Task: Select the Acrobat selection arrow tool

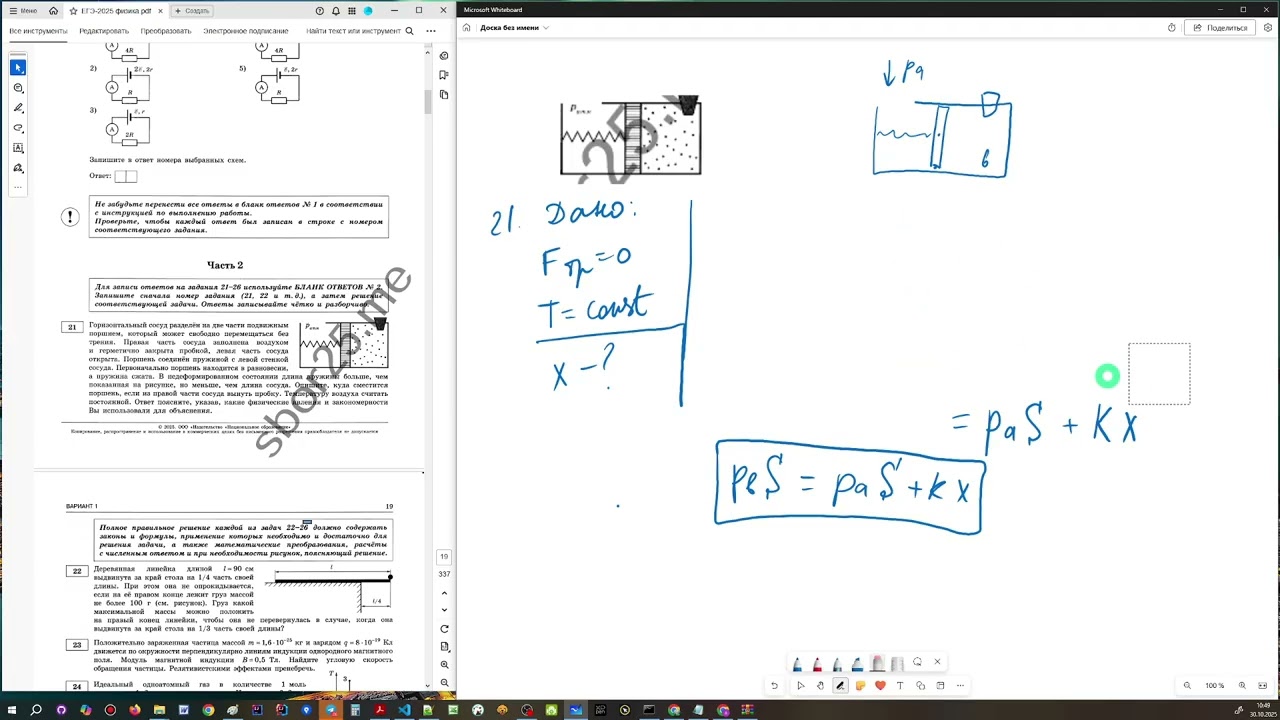Action: coord(18,67)
